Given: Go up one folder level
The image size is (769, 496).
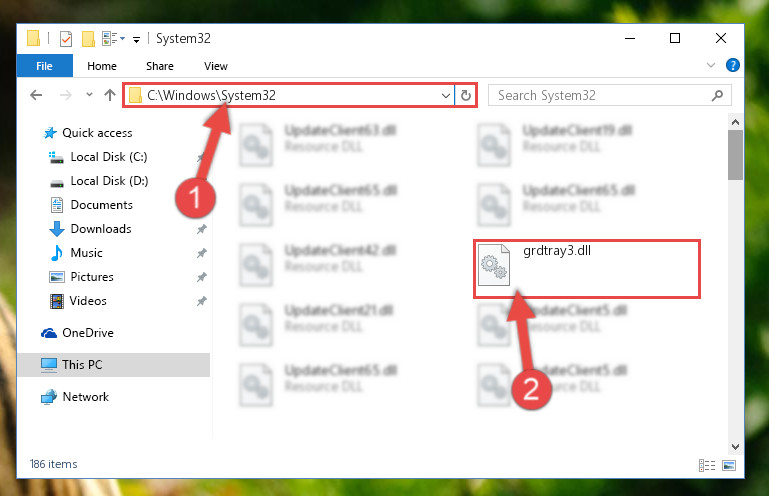Looking at the screenshot, I should (110, 95).
